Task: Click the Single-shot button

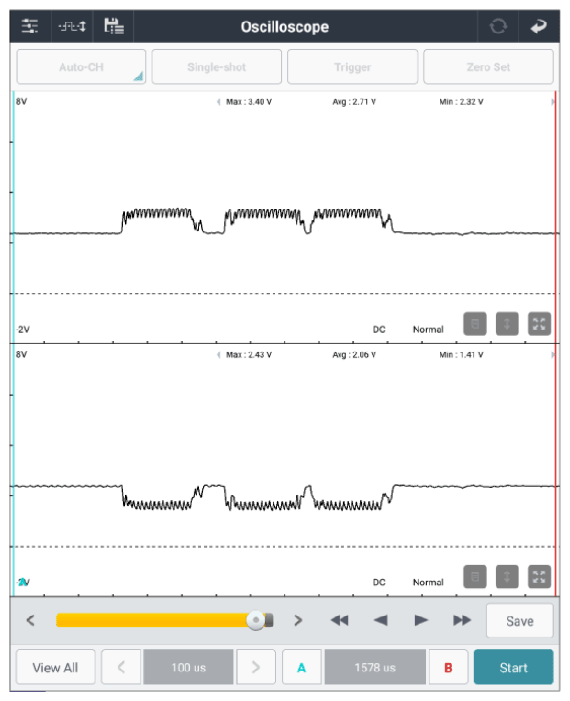Action: pyautogui.click(x=217, y=67)
